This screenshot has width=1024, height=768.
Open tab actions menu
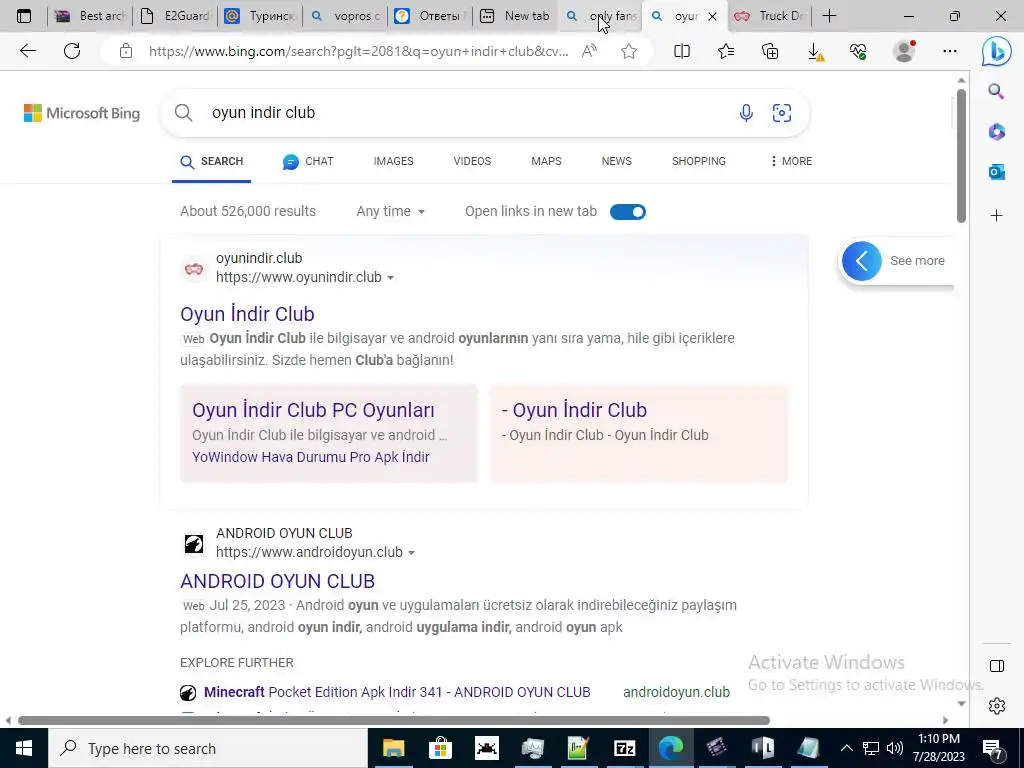tap(24, 16)
